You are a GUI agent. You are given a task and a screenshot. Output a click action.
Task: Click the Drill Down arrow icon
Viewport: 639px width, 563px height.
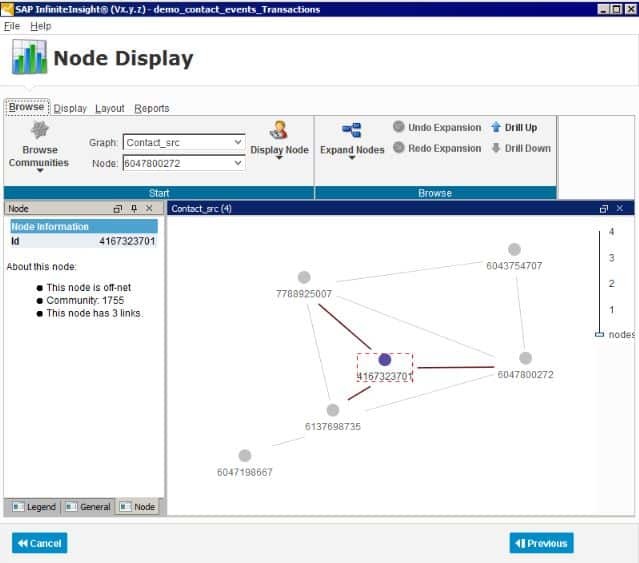tap(496, 147)
